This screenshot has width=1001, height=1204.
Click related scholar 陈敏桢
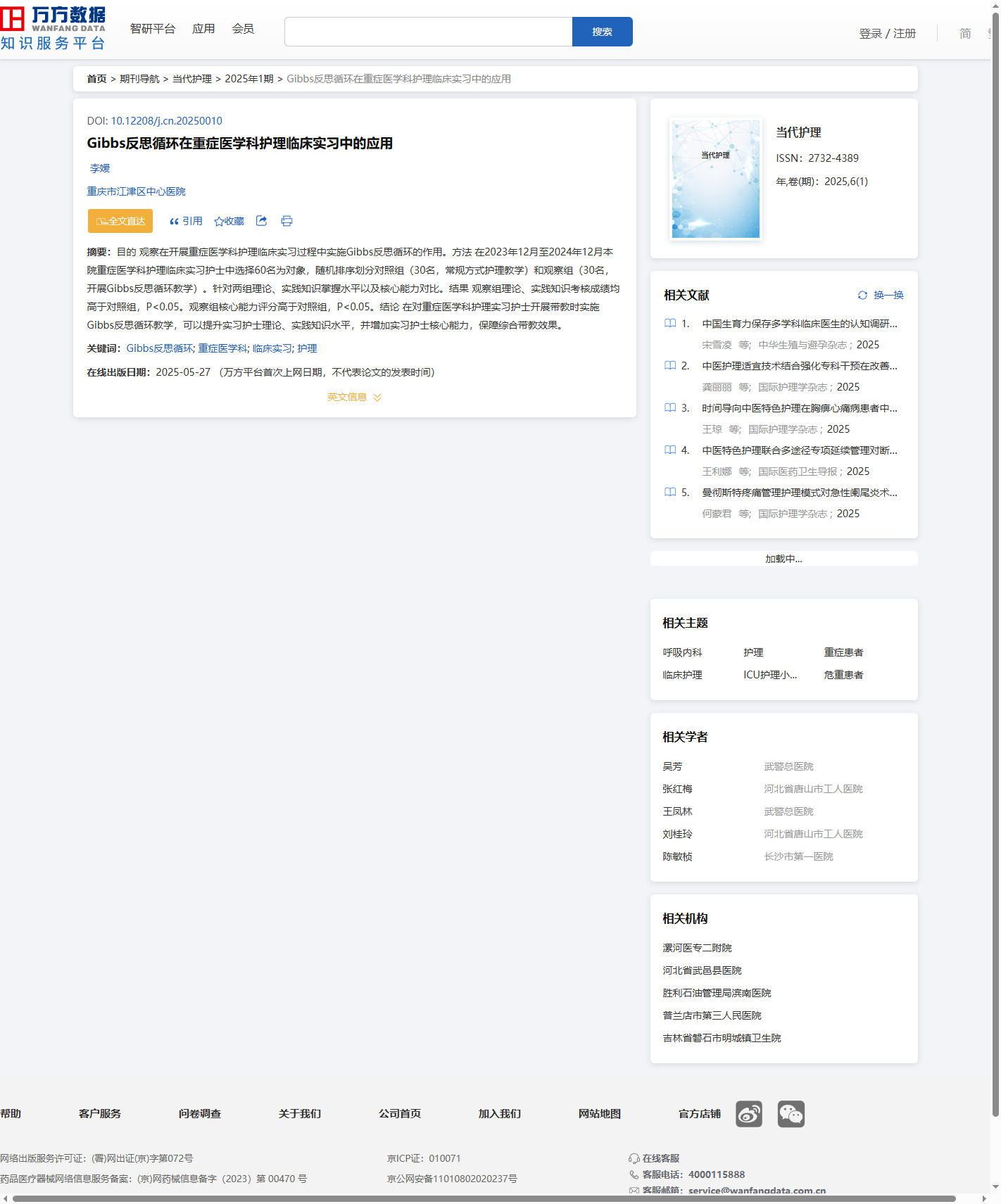(677, 856)
